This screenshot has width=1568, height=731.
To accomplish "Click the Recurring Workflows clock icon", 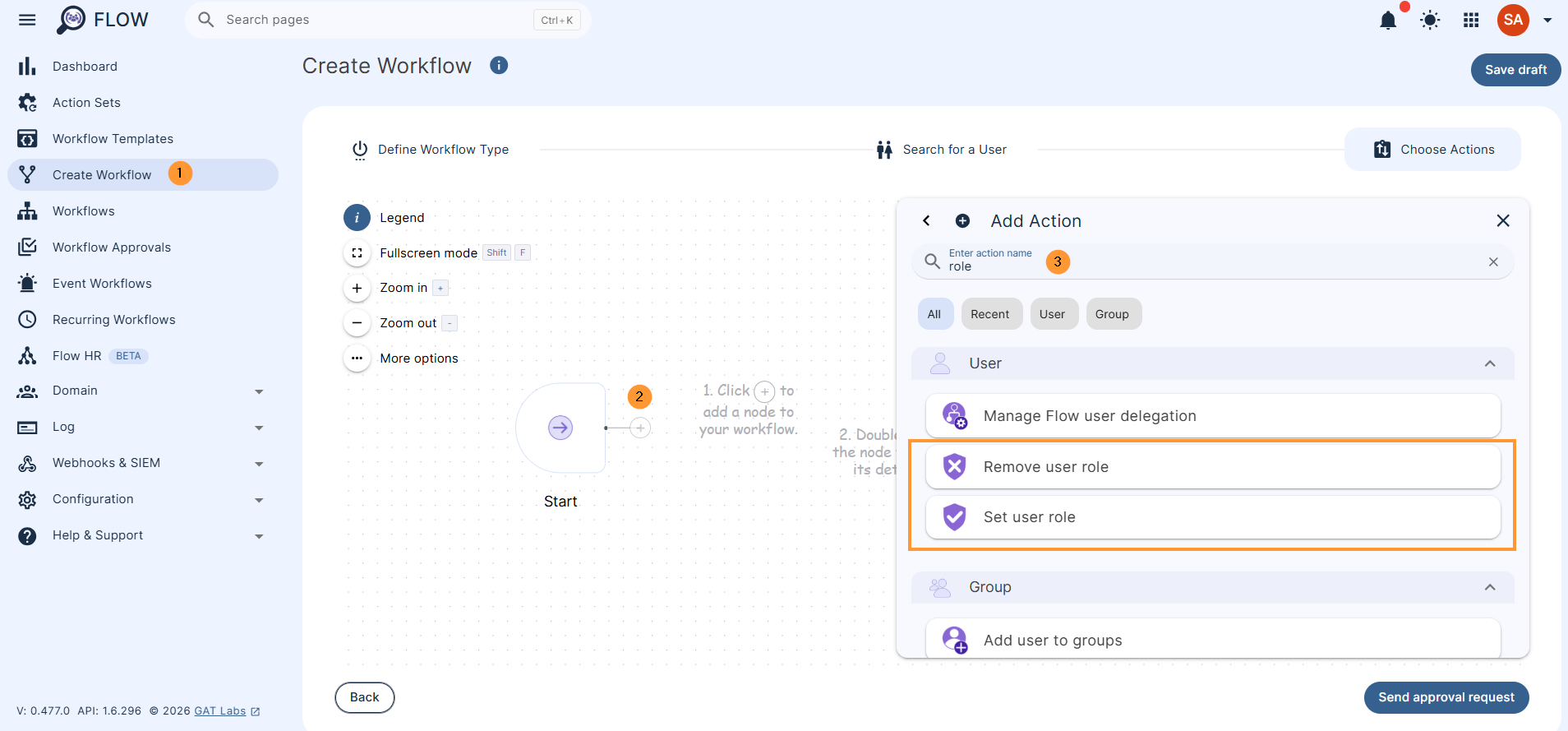I will (x=27, y=320).
